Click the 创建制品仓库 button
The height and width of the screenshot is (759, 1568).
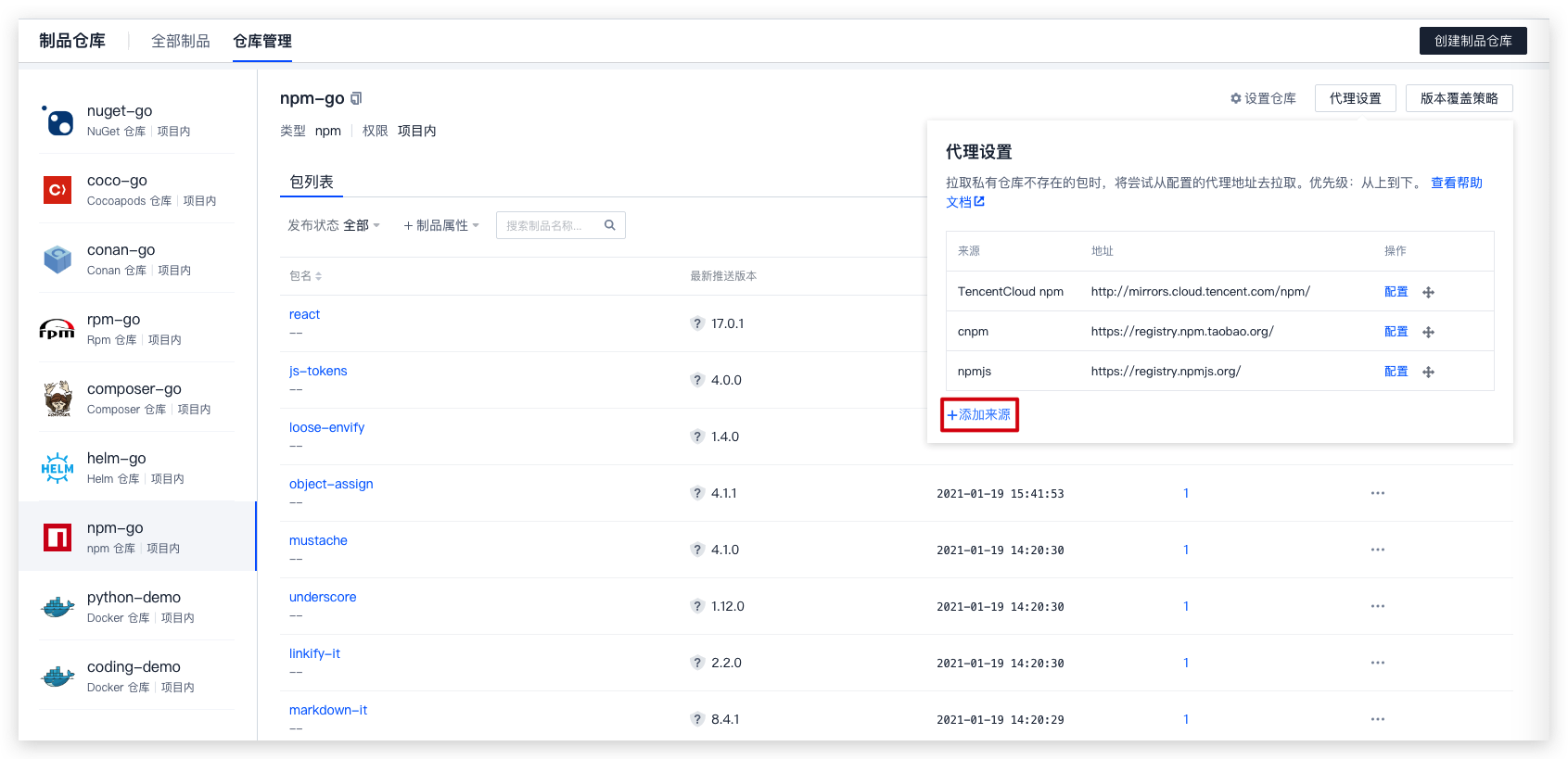coord(1472,41)
